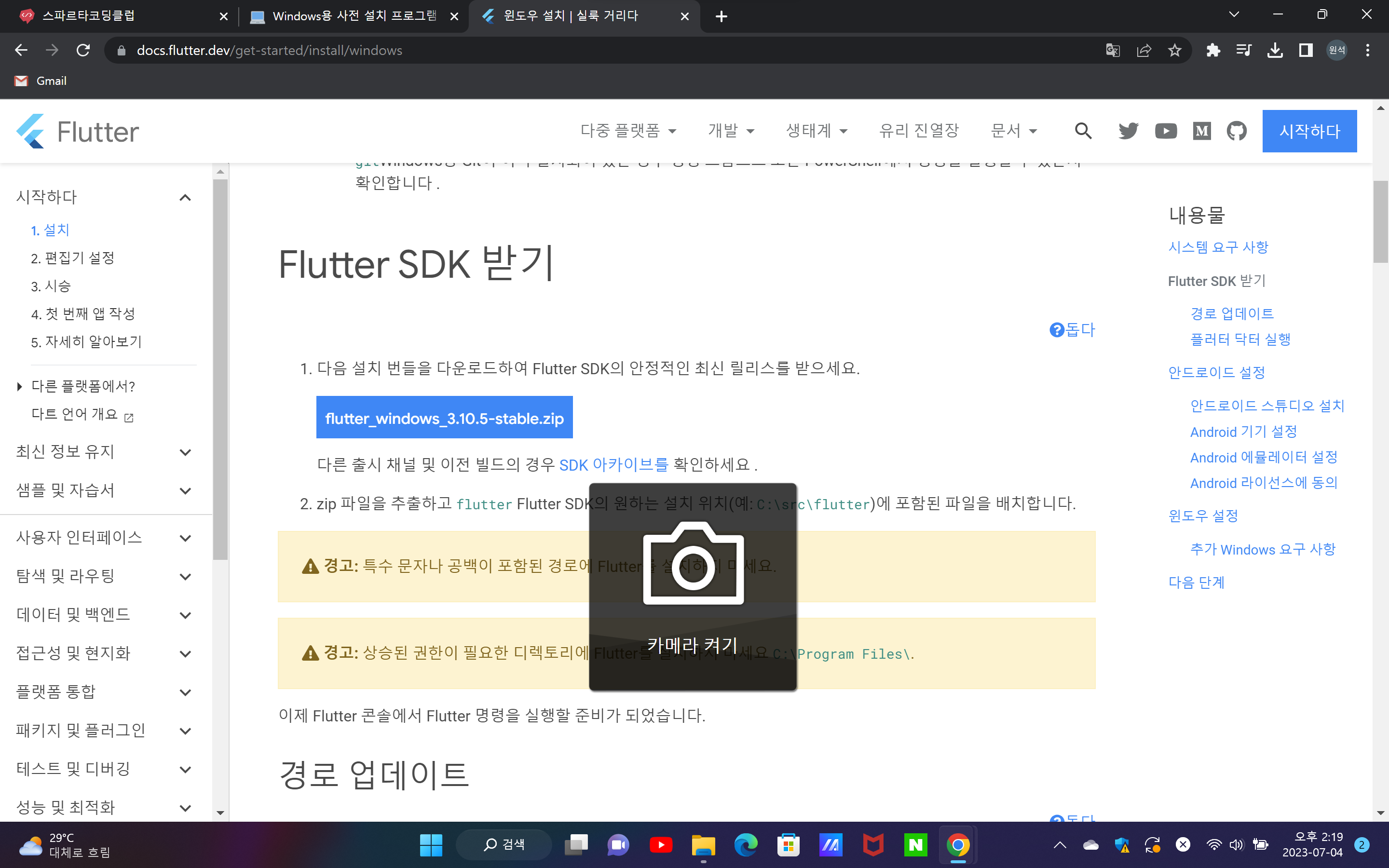1389x868 pixels.
Task: Launch Microsoft Edge from taskbar
Action: click(746, 844)
